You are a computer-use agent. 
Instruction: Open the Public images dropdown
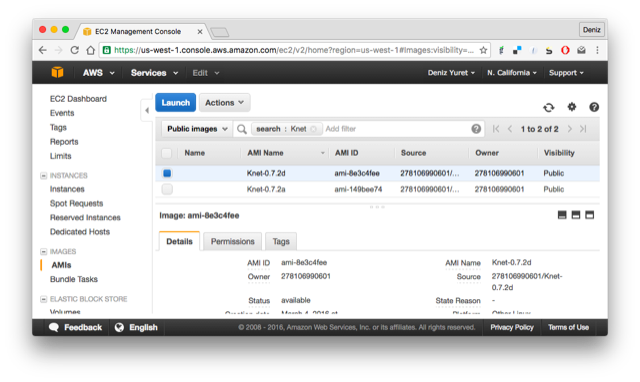(x=197, y=129)
